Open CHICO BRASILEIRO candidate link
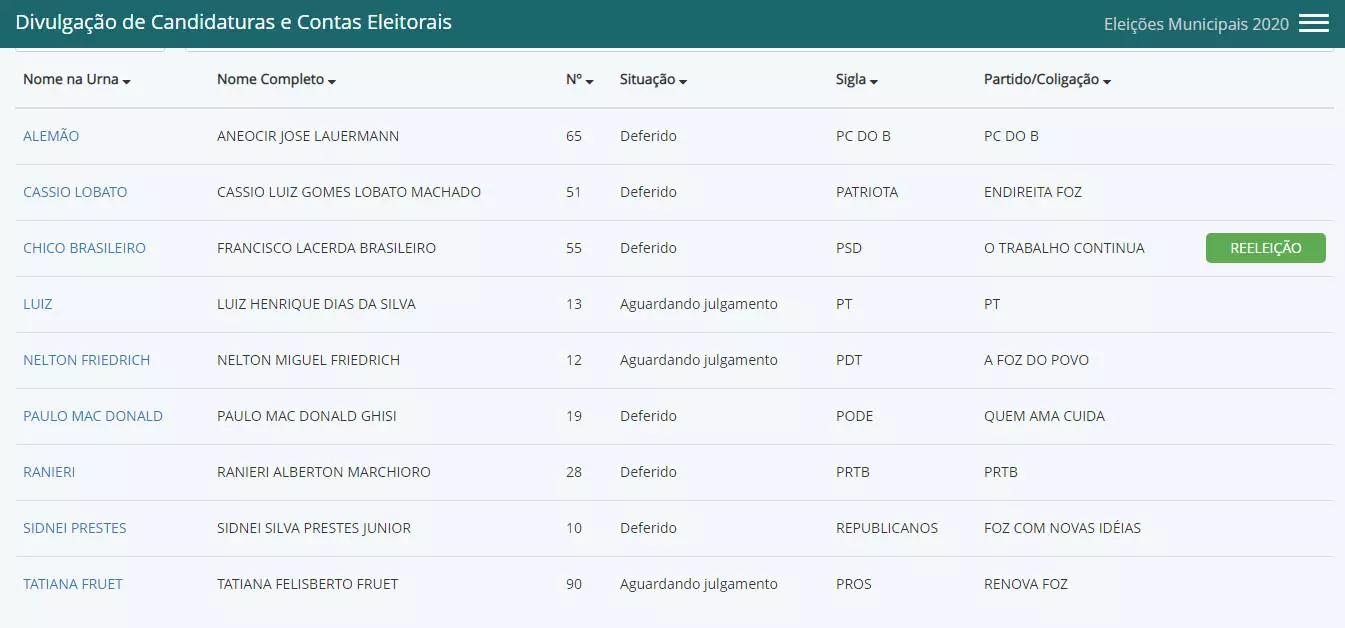This screenshot has height=628, width=1345. (x=84, y=248)
